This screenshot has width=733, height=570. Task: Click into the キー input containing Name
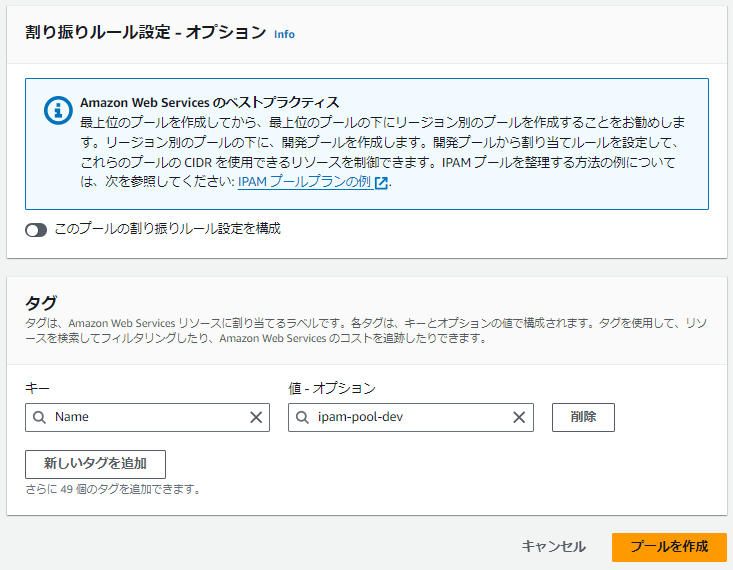tap(147, 417)
